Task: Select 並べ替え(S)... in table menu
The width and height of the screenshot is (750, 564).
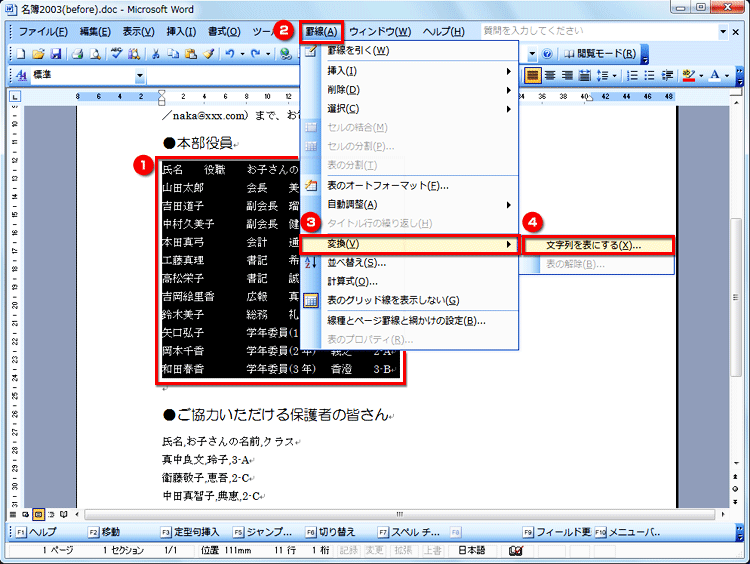Action: tap(409, 263)
